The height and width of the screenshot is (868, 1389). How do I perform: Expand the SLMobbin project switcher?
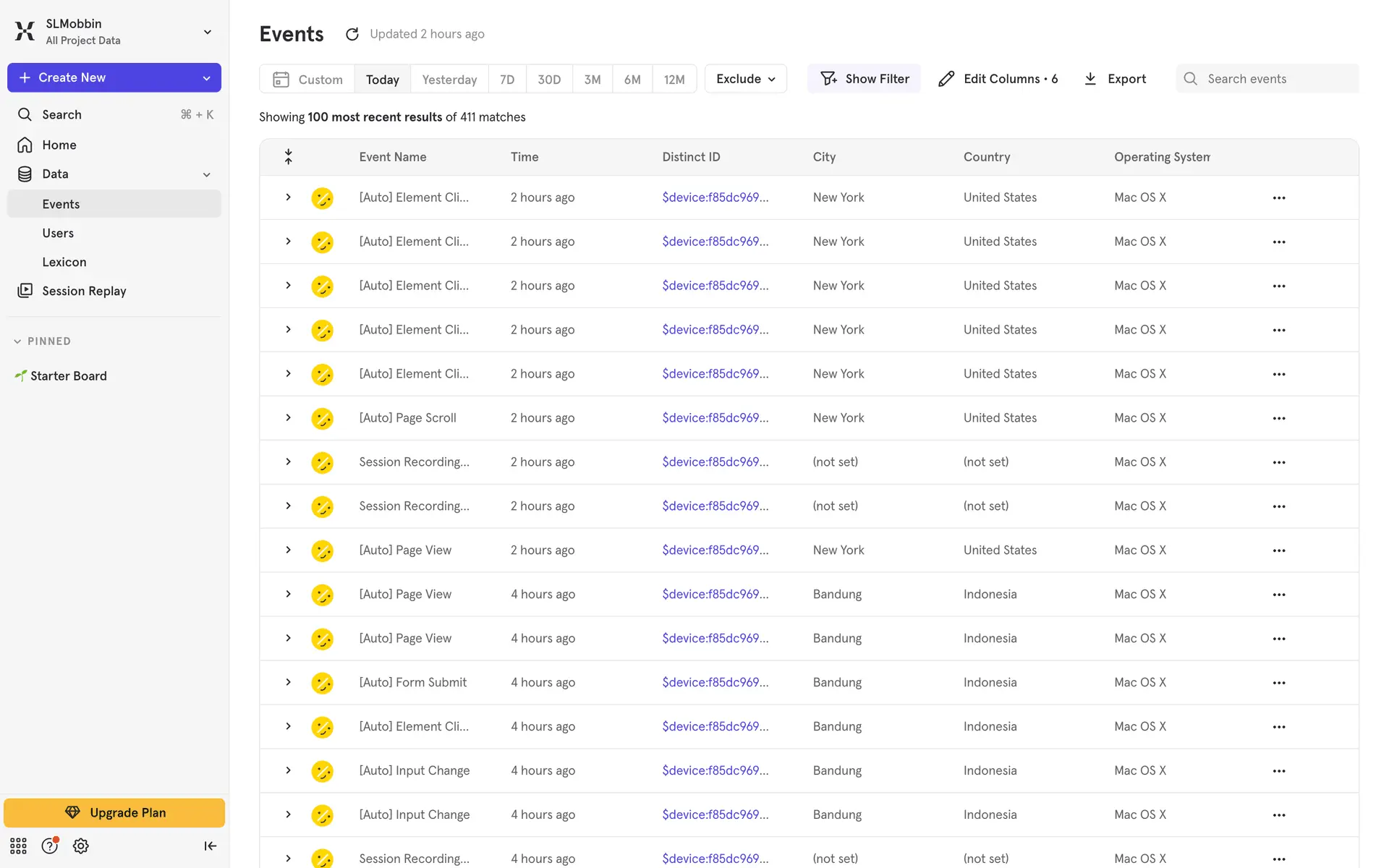(x=207, y=32)
